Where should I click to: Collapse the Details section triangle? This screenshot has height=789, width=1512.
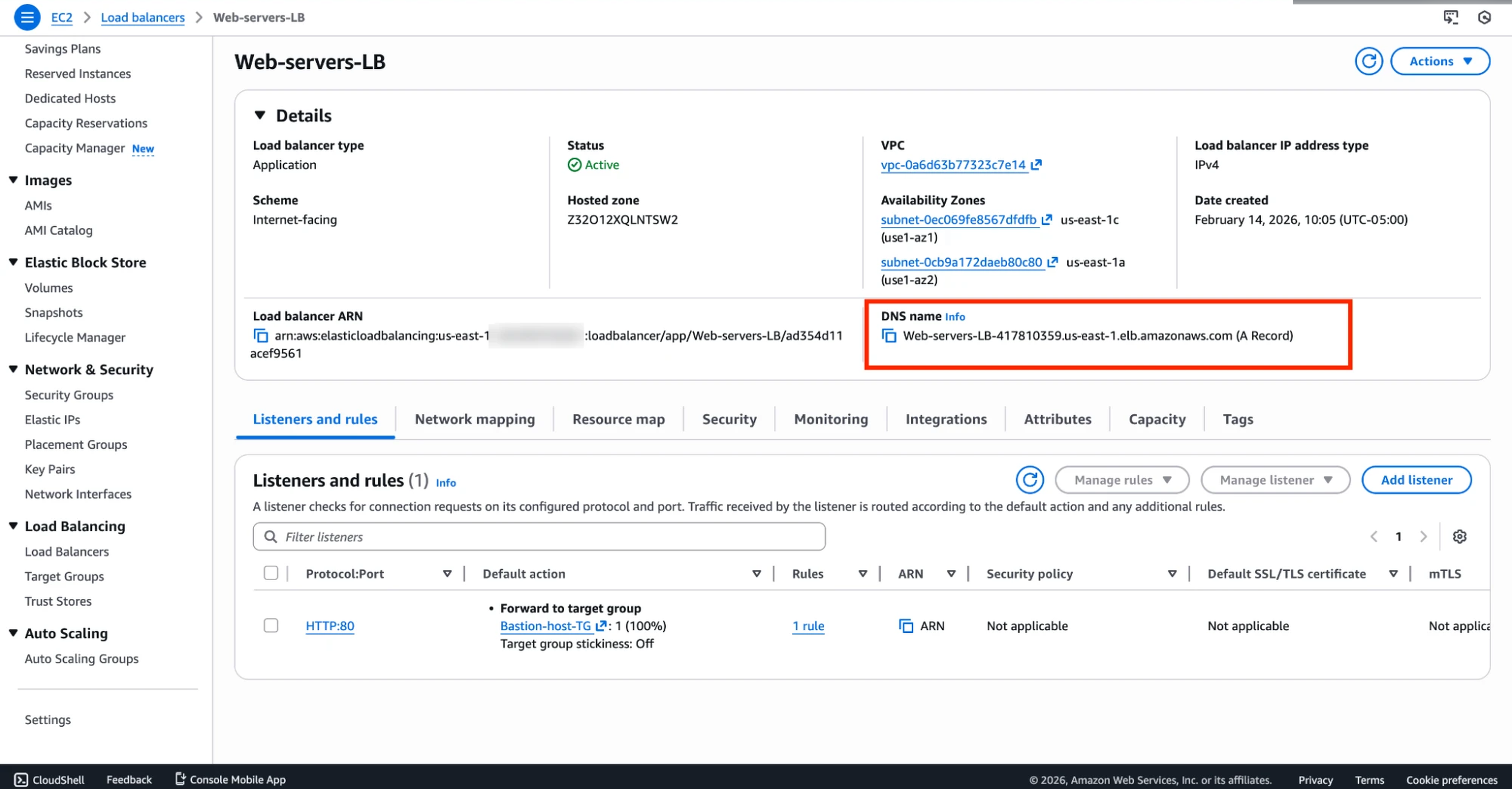260,115
